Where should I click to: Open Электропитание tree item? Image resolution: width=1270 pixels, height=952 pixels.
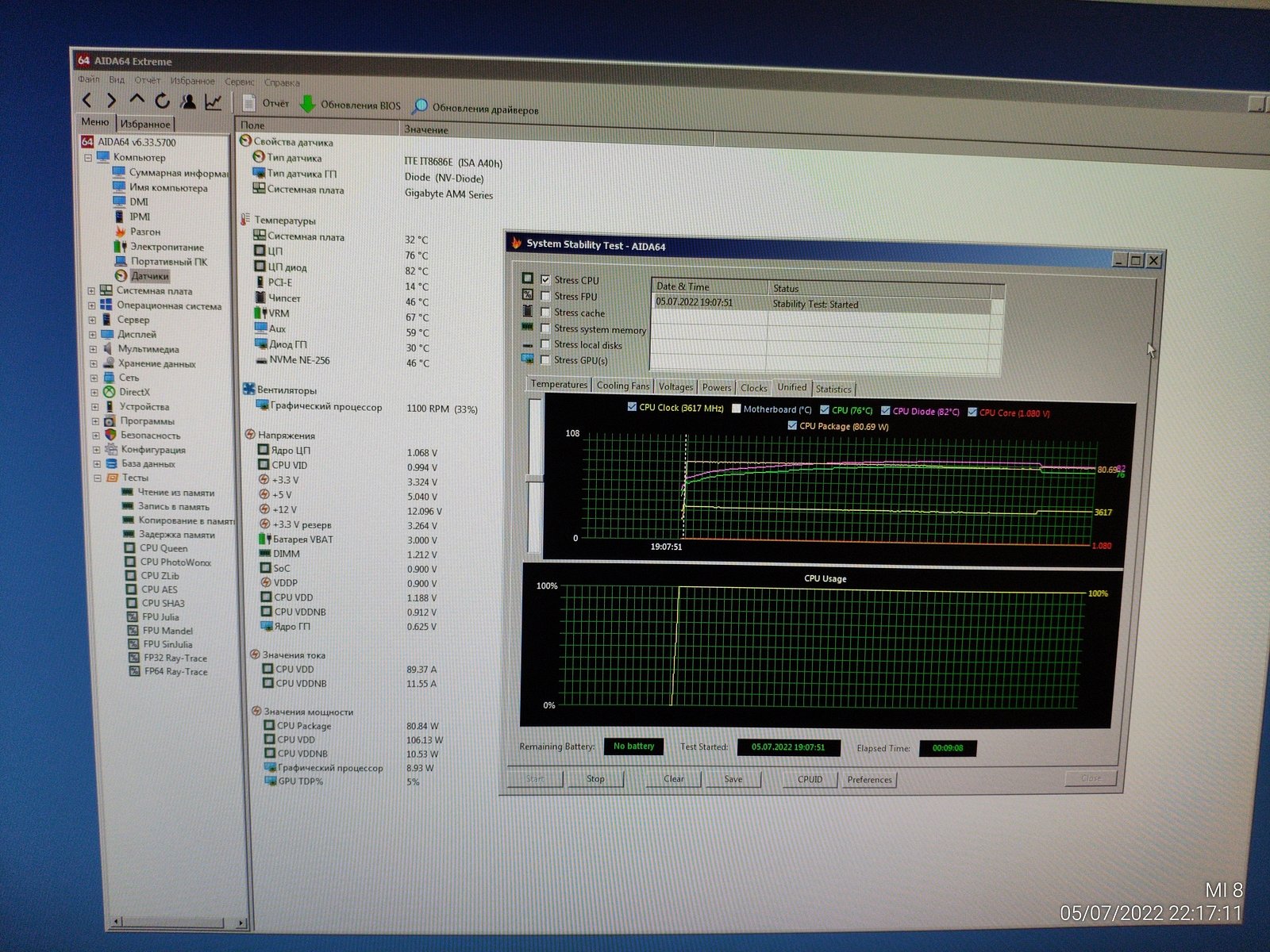click(159, 247)
